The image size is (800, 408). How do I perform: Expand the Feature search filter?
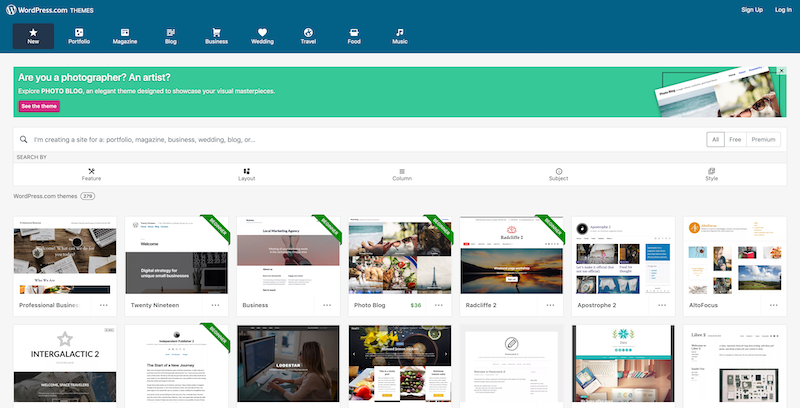[91, 174]
